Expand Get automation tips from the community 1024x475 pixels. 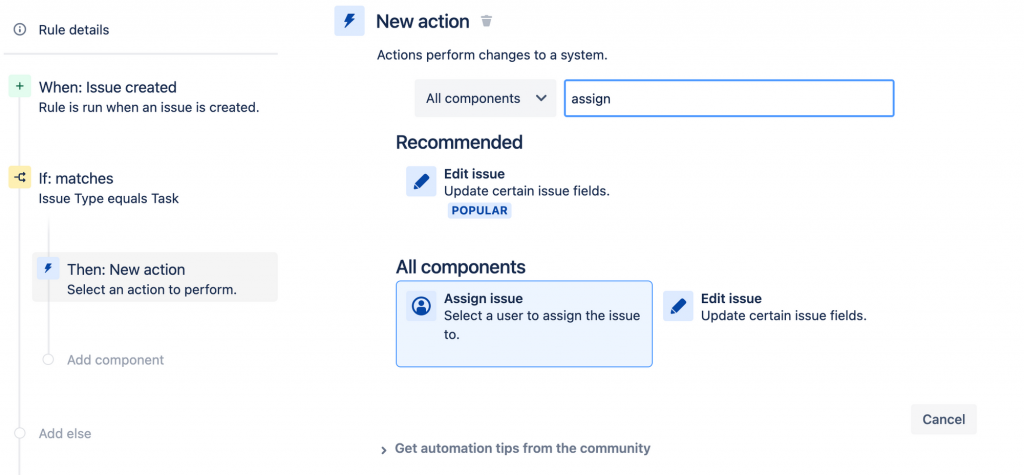[x=383, y=449]
